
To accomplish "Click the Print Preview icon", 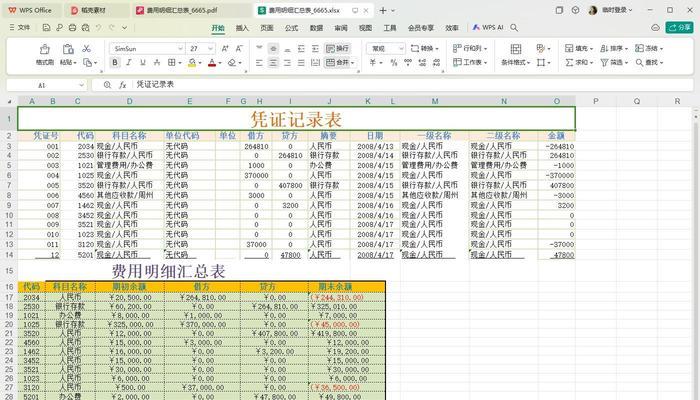I will [85, 28].
